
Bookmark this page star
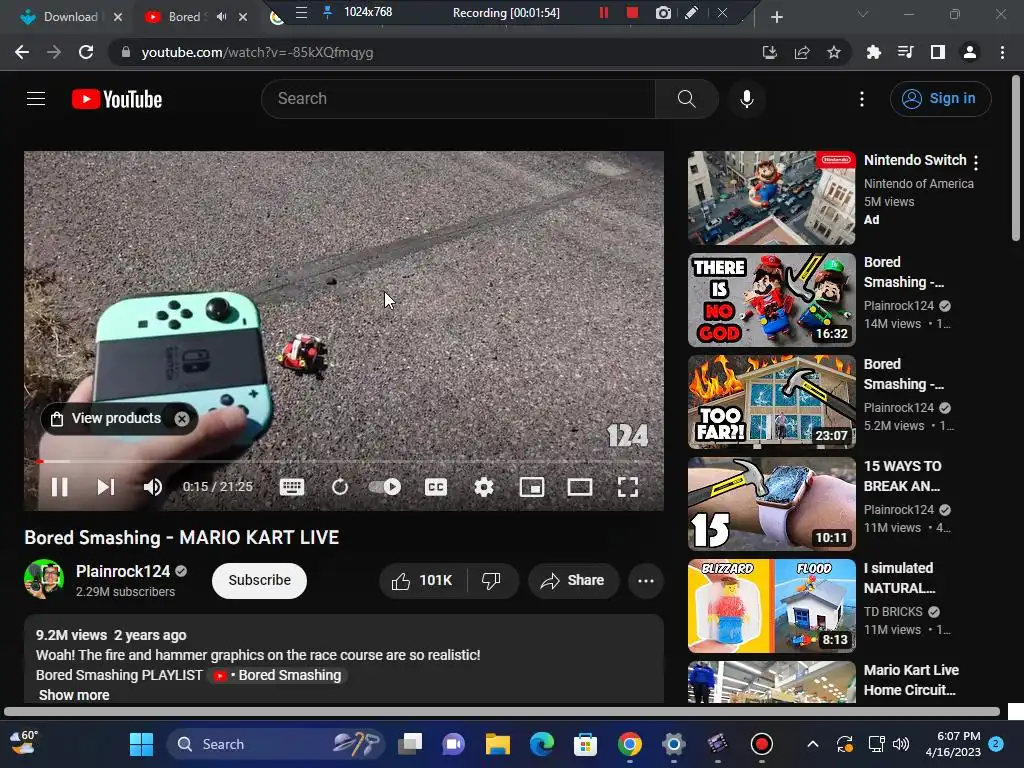pyautogui.click(x=834, y=52)
